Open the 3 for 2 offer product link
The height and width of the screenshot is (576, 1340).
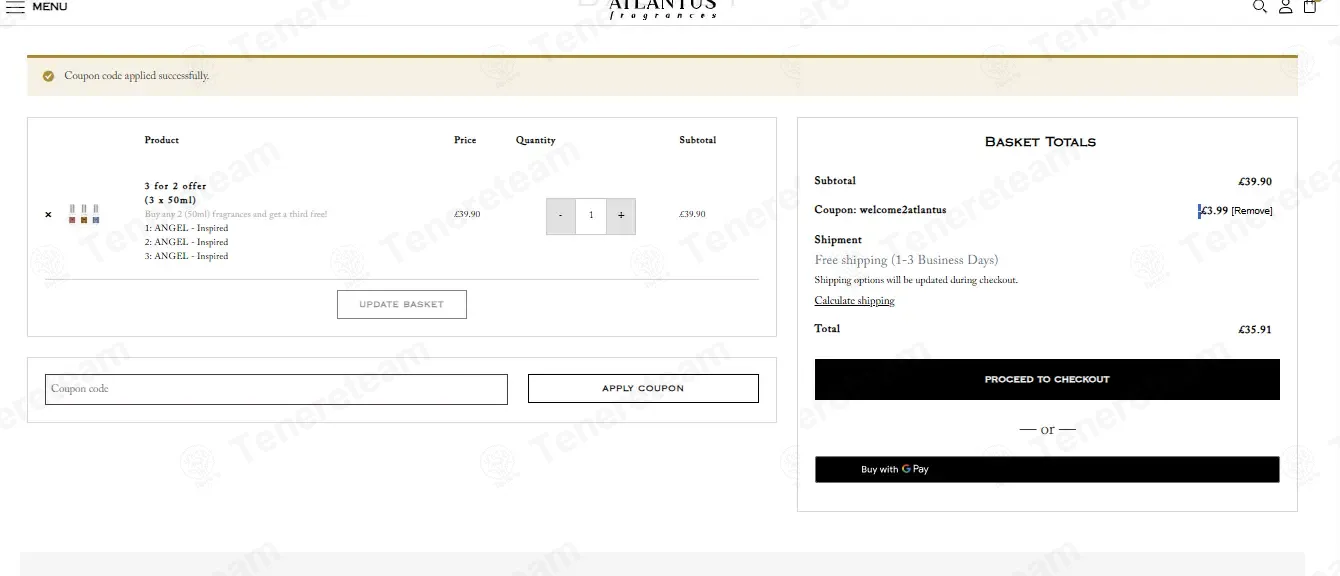pos(175,193)
